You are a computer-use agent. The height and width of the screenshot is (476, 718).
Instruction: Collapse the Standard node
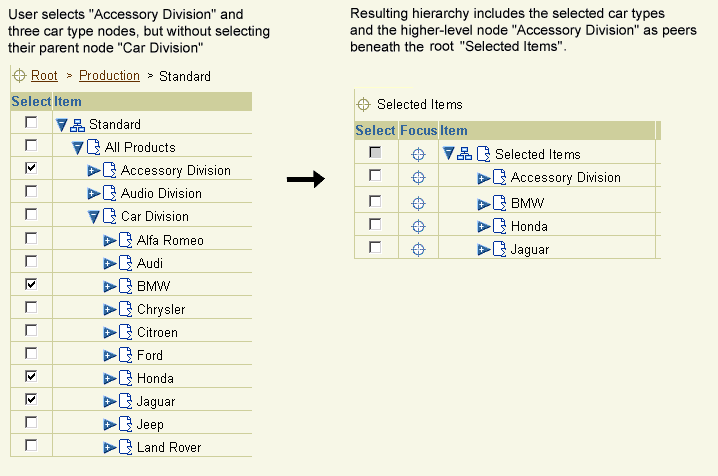pyautogui.click(x=62, y=125)
